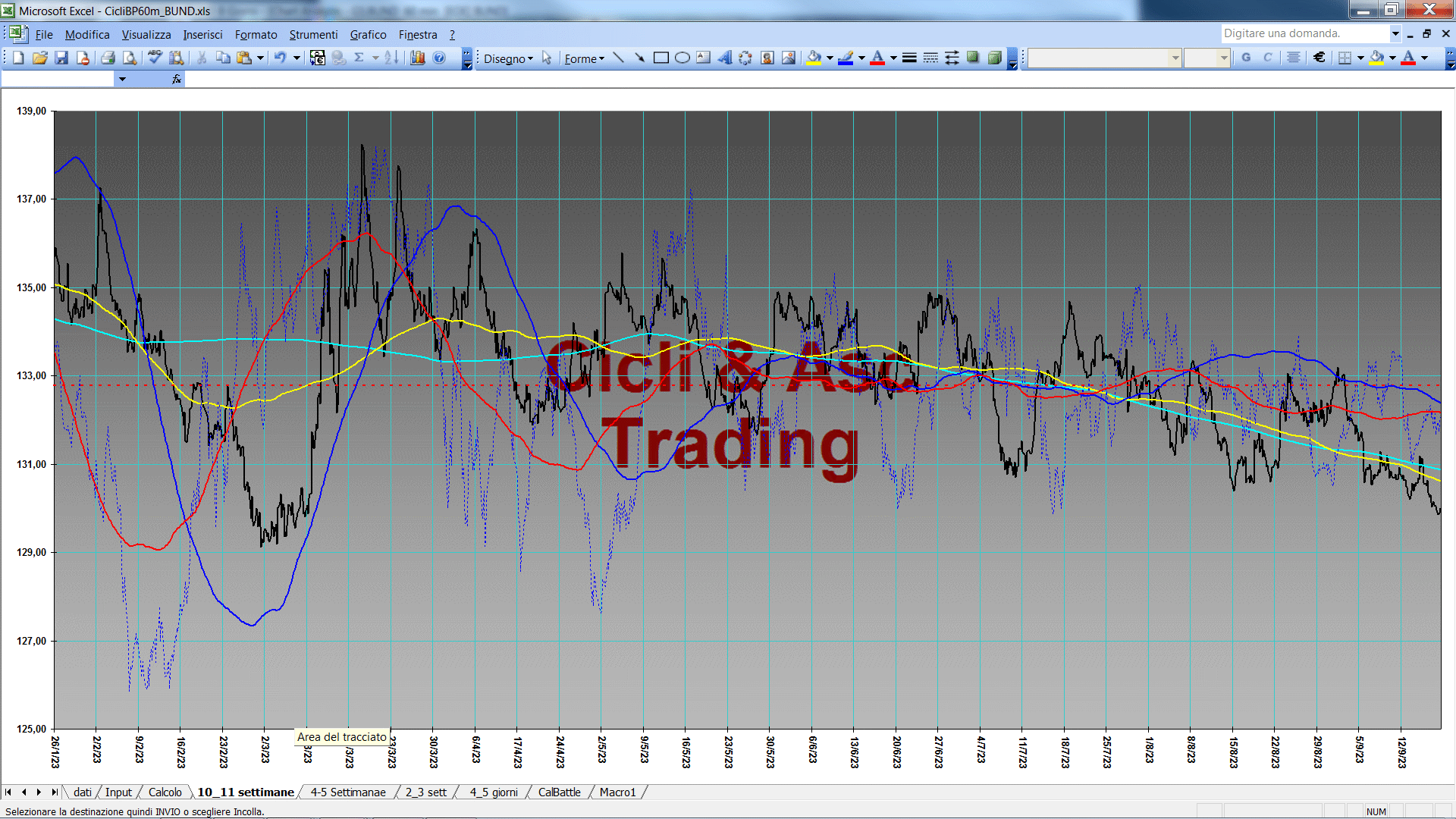Select the Arrow drawing tool
1456x819 pixels.
[x=639, y=58]
